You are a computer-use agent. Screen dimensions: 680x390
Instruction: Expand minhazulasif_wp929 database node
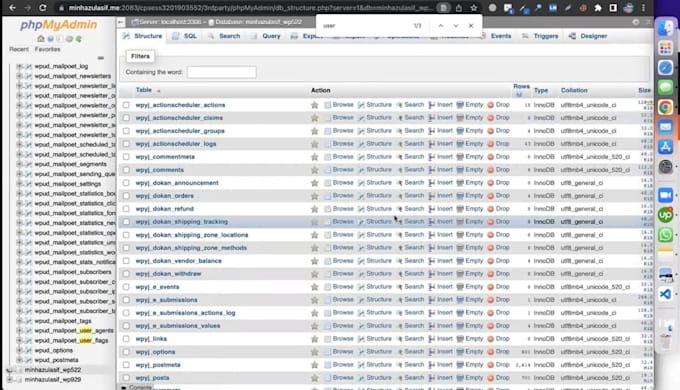(x=10, y=380)
